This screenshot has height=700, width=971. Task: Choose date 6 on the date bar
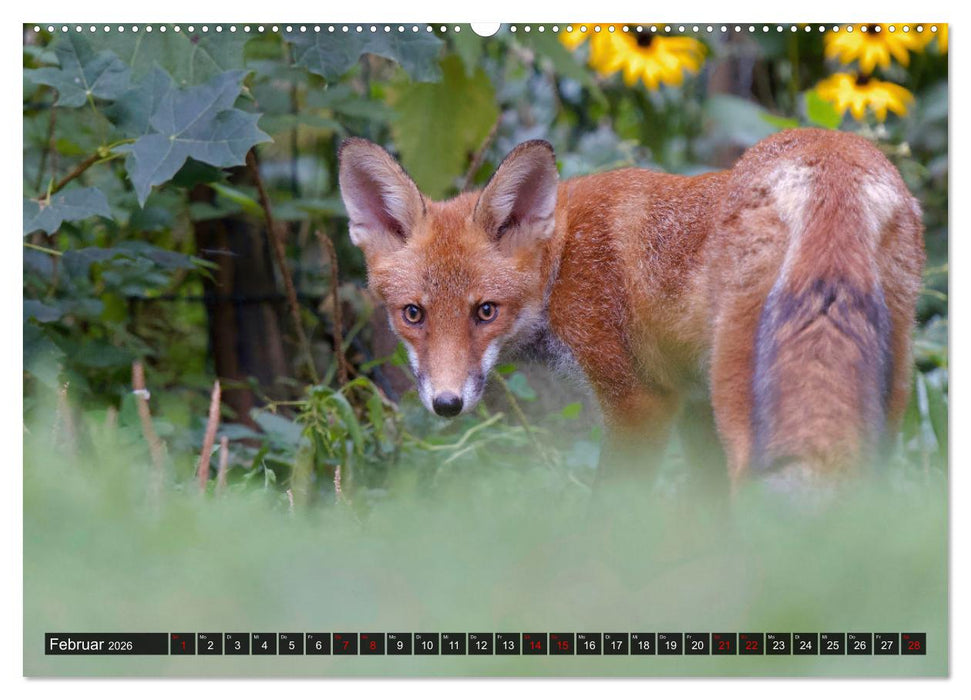pyautogui.click(x=318, y=644)
